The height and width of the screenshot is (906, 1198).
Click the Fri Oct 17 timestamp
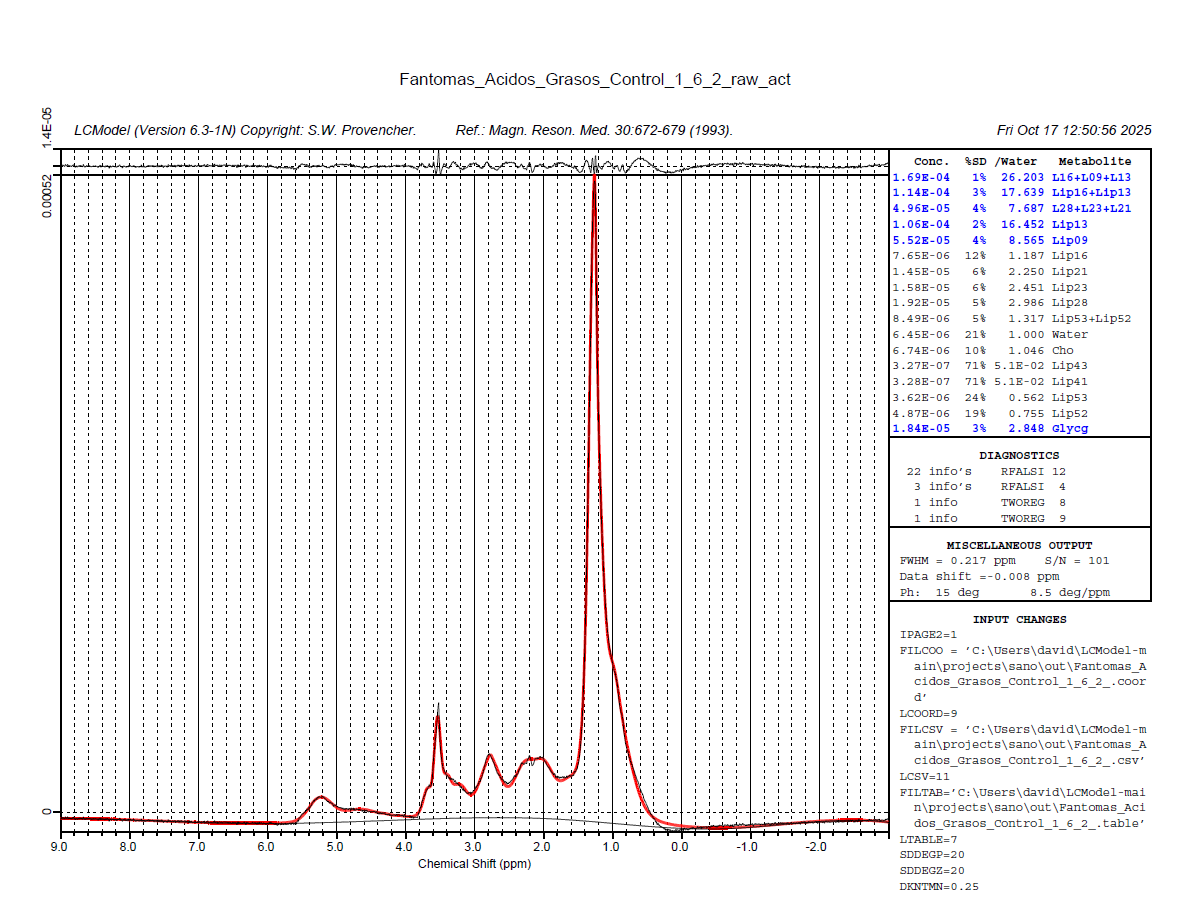point(1074,131)
